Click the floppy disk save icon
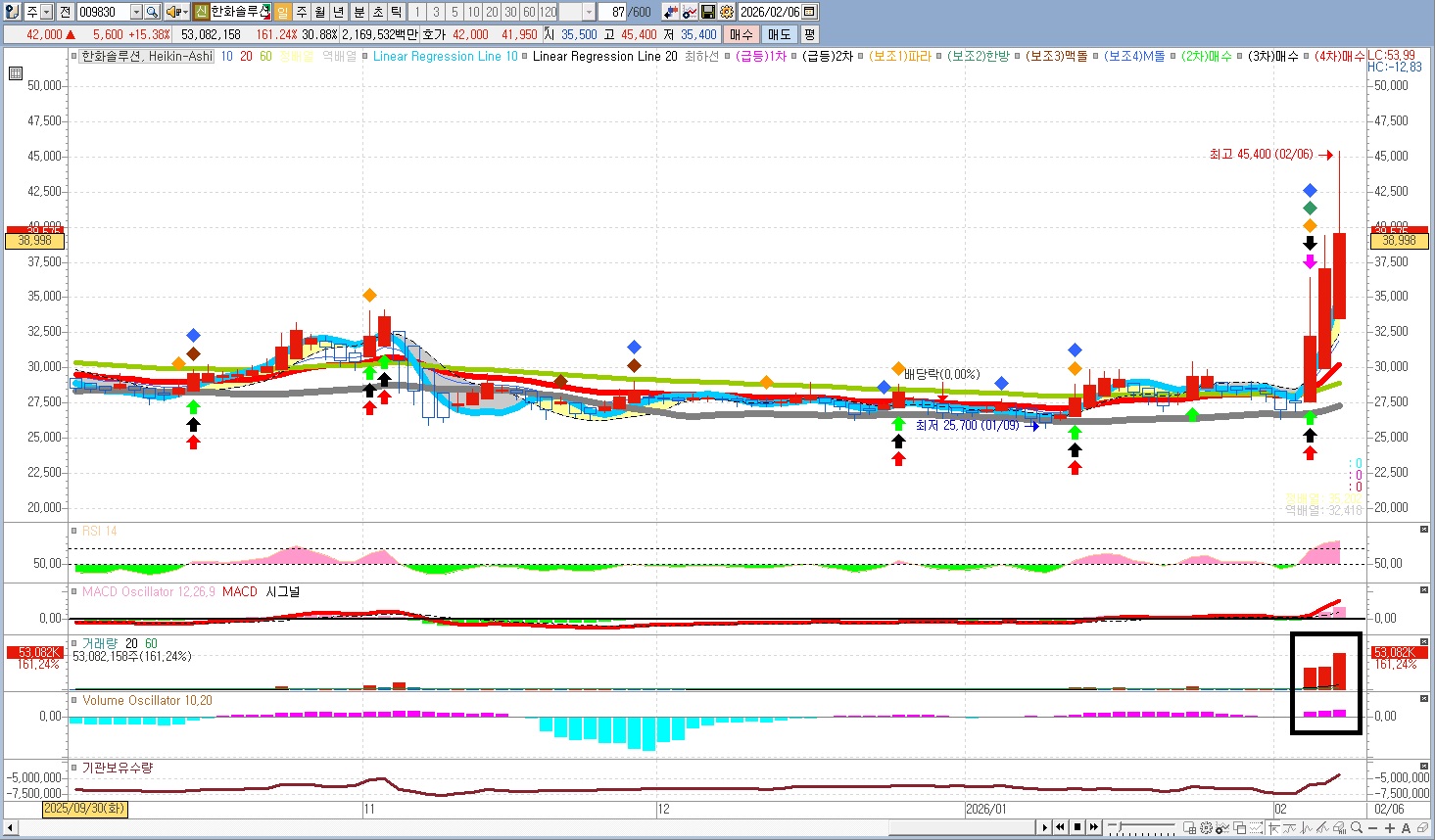1435x840 pixels. pos(708,12)
